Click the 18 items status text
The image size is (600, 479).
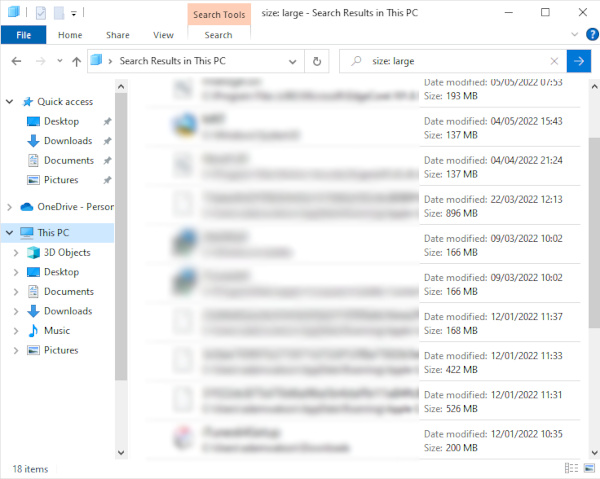point(30,469)
